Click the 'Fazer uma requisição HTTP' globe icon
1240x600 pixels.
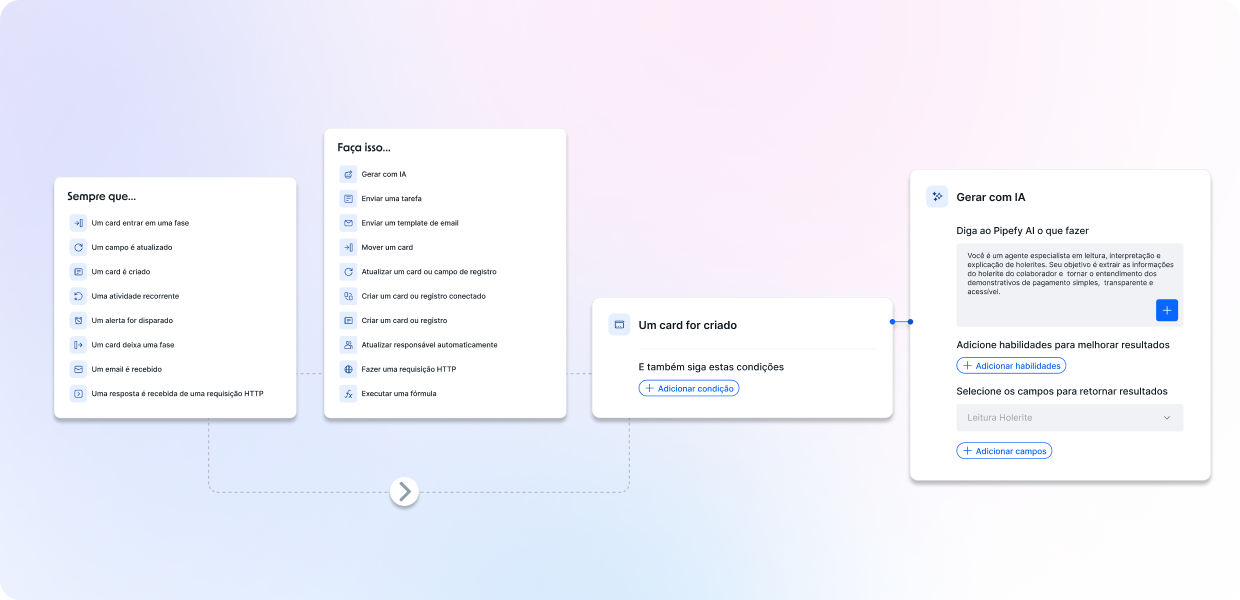tap(348, 369)
